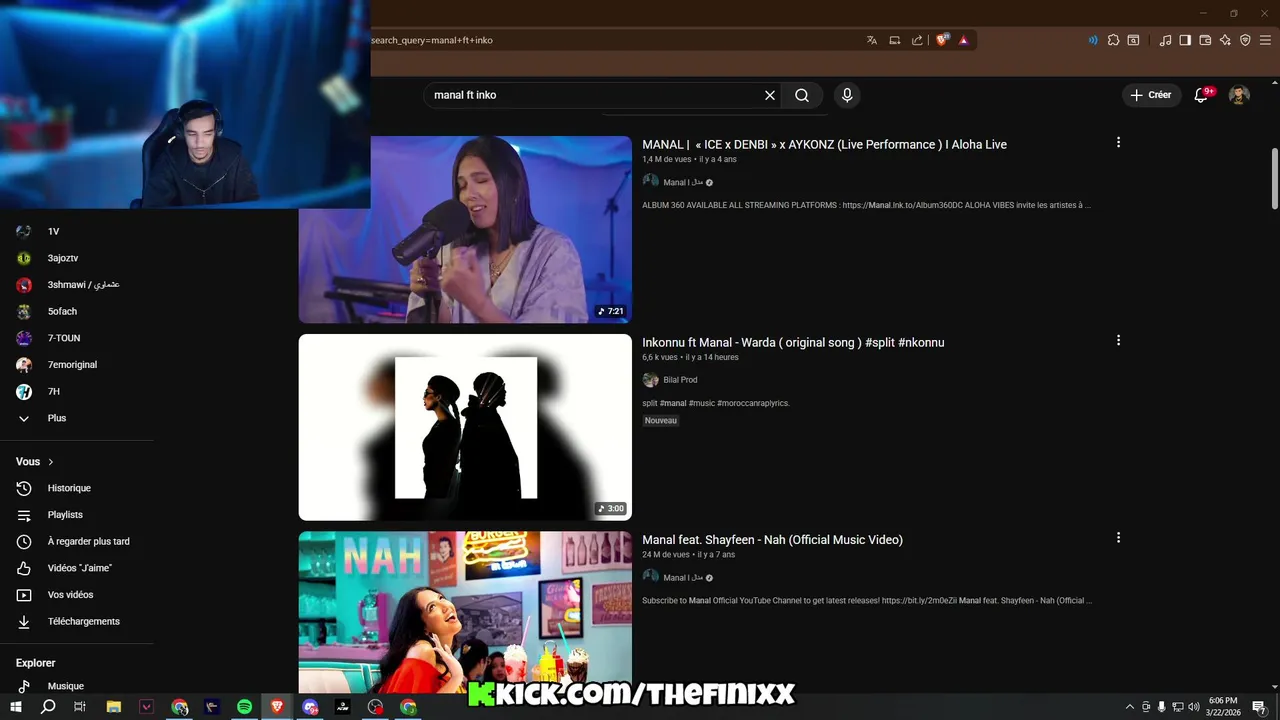Open the browser hamburger main menu
Image resolution: width=1280 pixels, height=720 pixels.
1265,40
